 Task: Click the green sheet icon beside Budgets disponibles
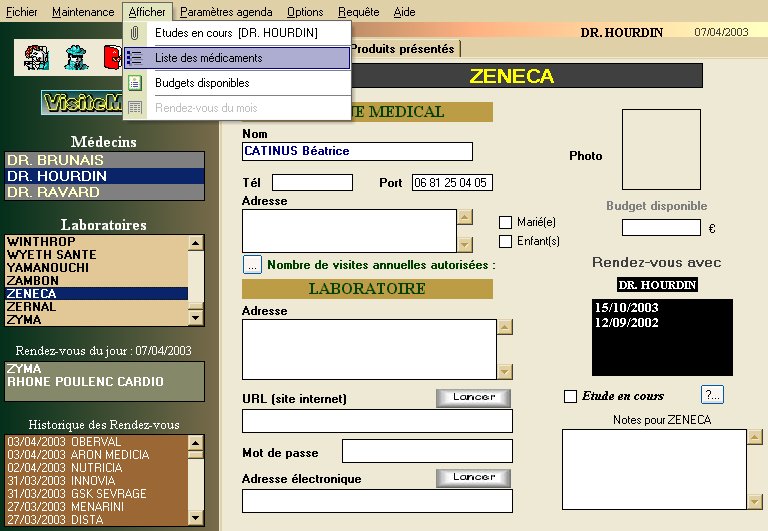[x=135, y=83]
